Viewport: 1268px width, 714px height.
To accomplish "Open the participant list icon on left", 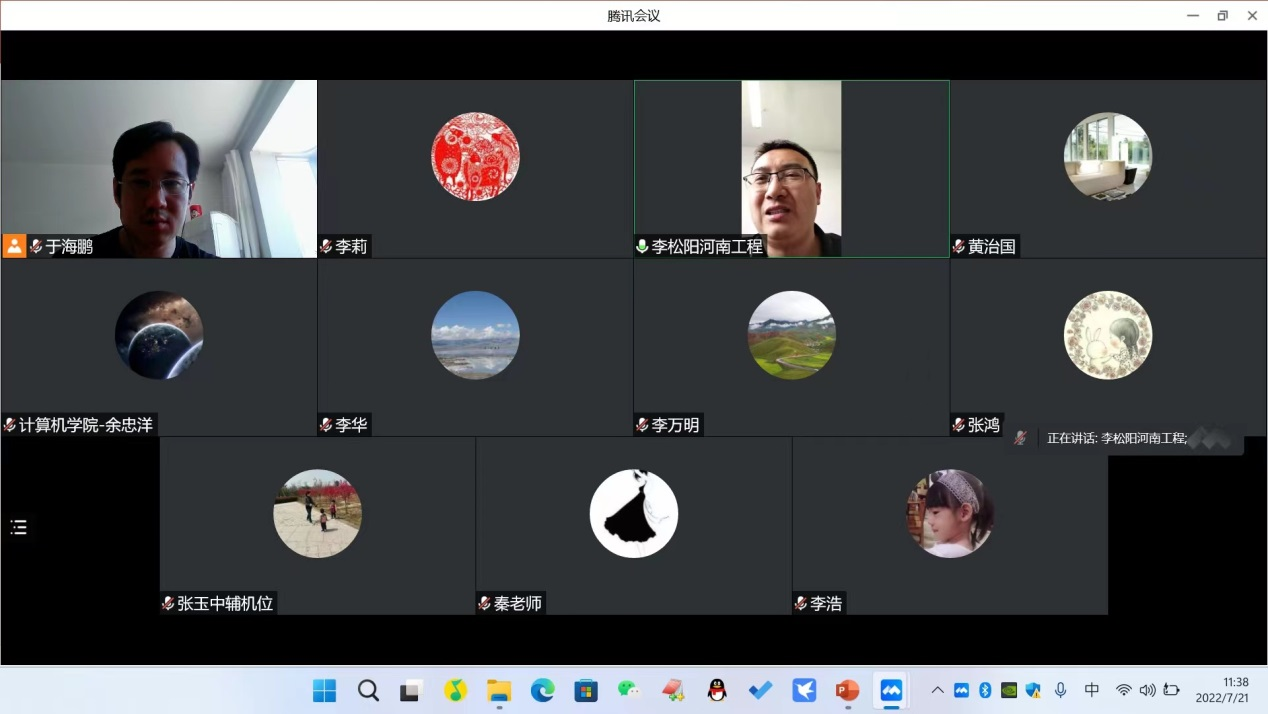I will [x=19, y=527].
